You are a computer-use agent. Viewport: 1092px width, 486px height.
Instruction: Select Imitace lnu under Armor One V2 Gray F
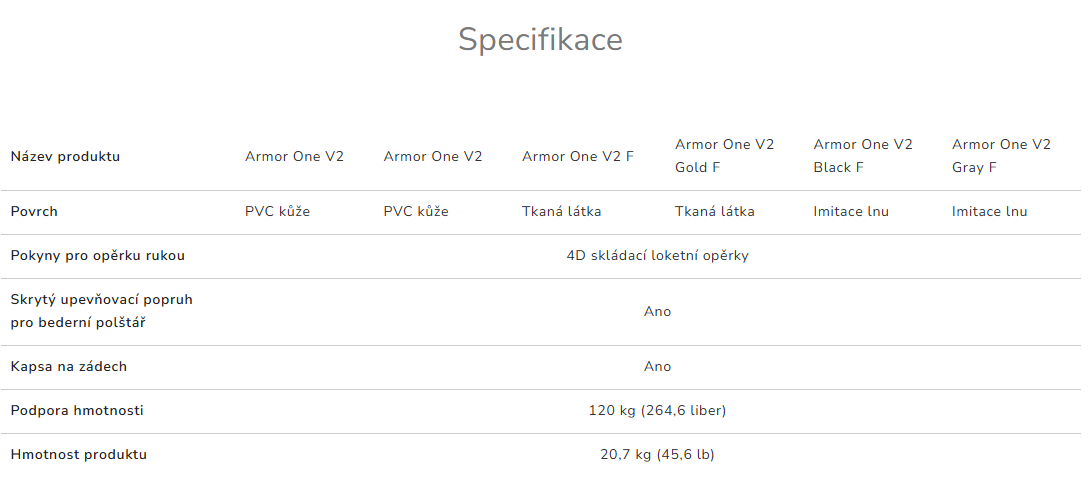(x=989, y=211)
